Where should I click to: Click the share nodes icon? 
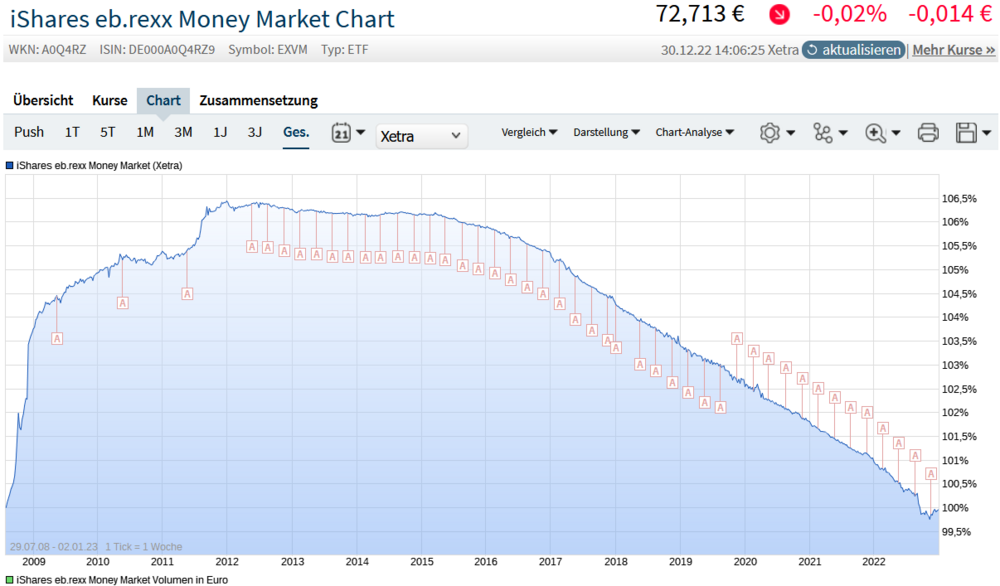point(823,133)
